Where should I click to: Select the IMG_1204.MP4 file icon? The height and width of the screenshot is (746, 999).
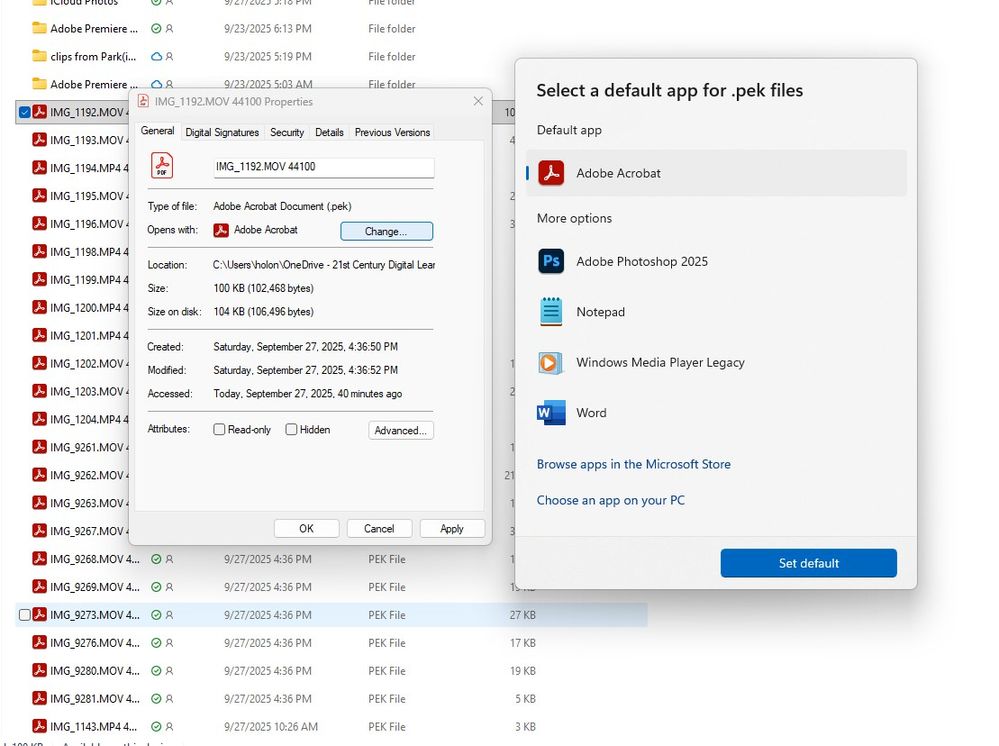click(40, 419)
